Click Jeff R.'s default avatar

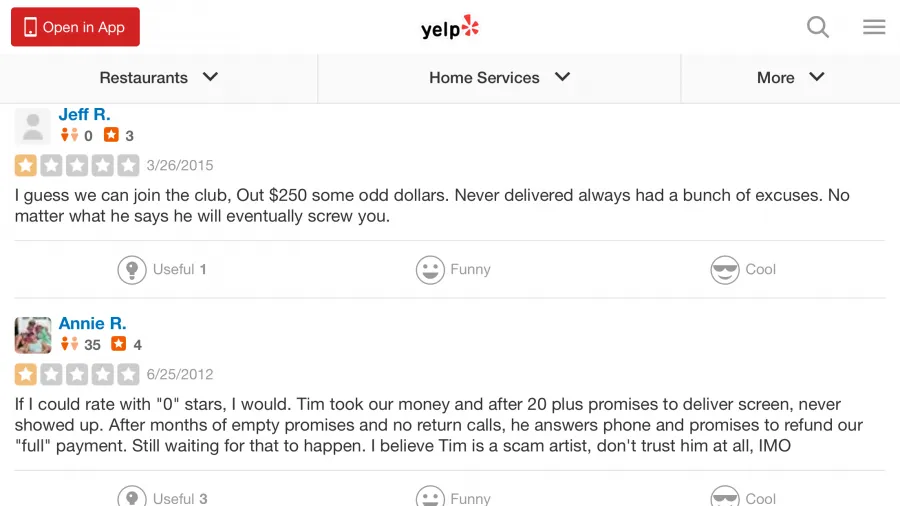(x=33, y=127)
